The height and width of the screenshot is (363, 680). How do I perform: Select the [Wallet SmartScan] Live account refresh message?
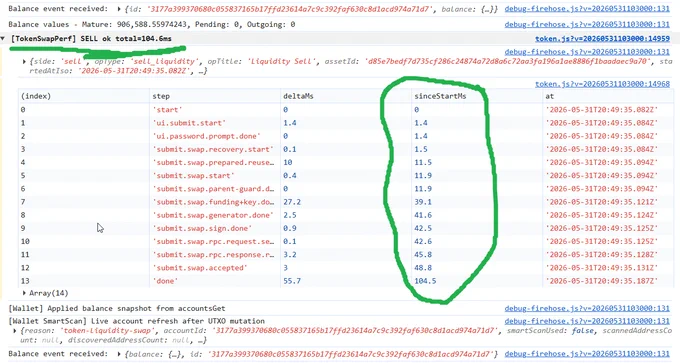pos(136,321)
